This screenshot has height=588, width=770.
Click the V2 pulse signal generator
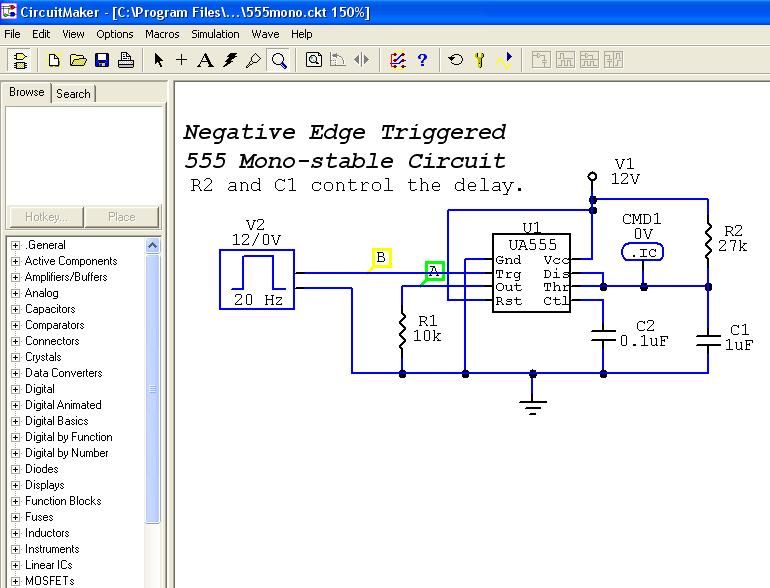tap(257, 280)
